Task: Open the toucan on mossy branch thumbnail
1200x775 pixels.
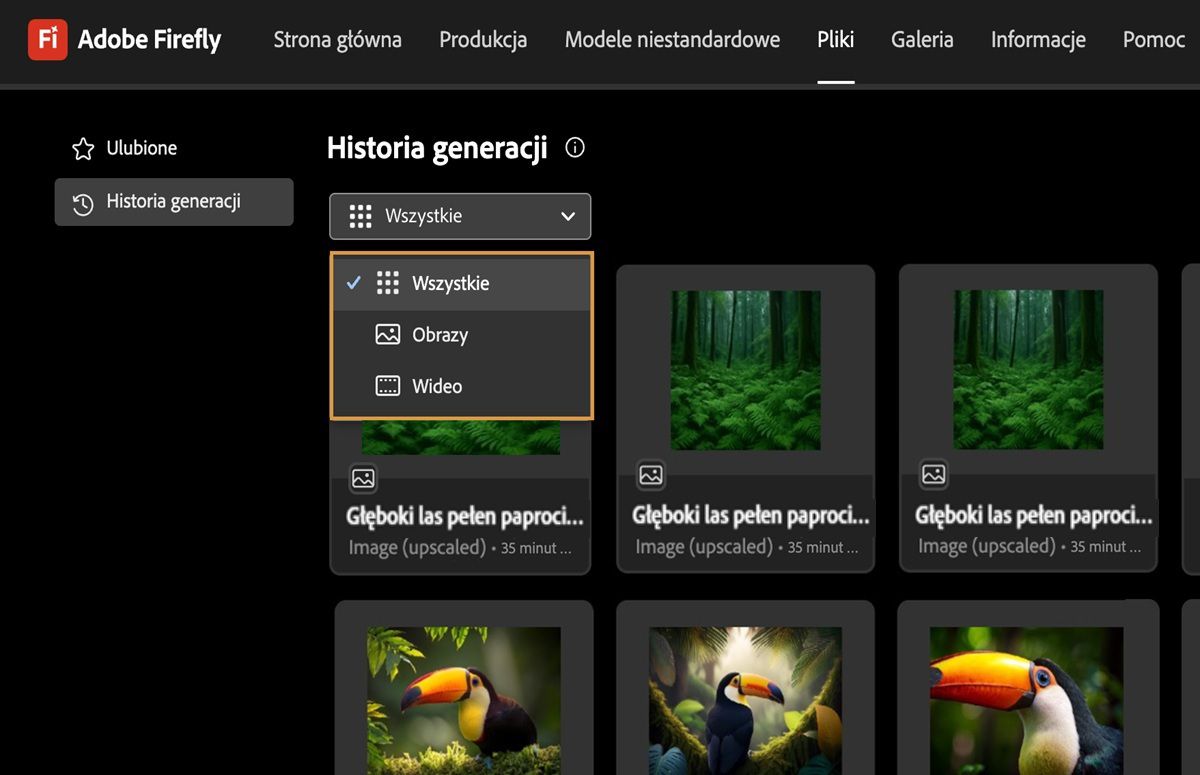Action: click(x=463, y=700)
